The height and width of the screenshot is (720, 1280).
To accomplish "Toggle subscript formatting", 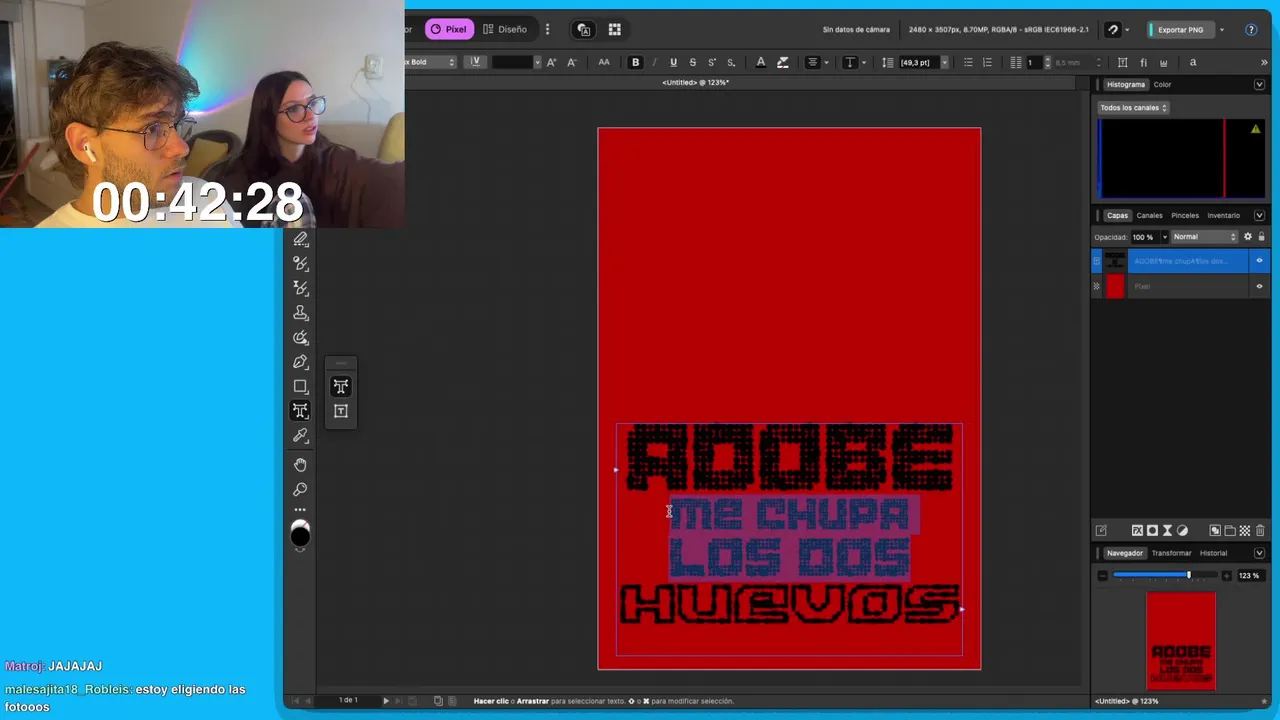I will [x=731, y=62].
